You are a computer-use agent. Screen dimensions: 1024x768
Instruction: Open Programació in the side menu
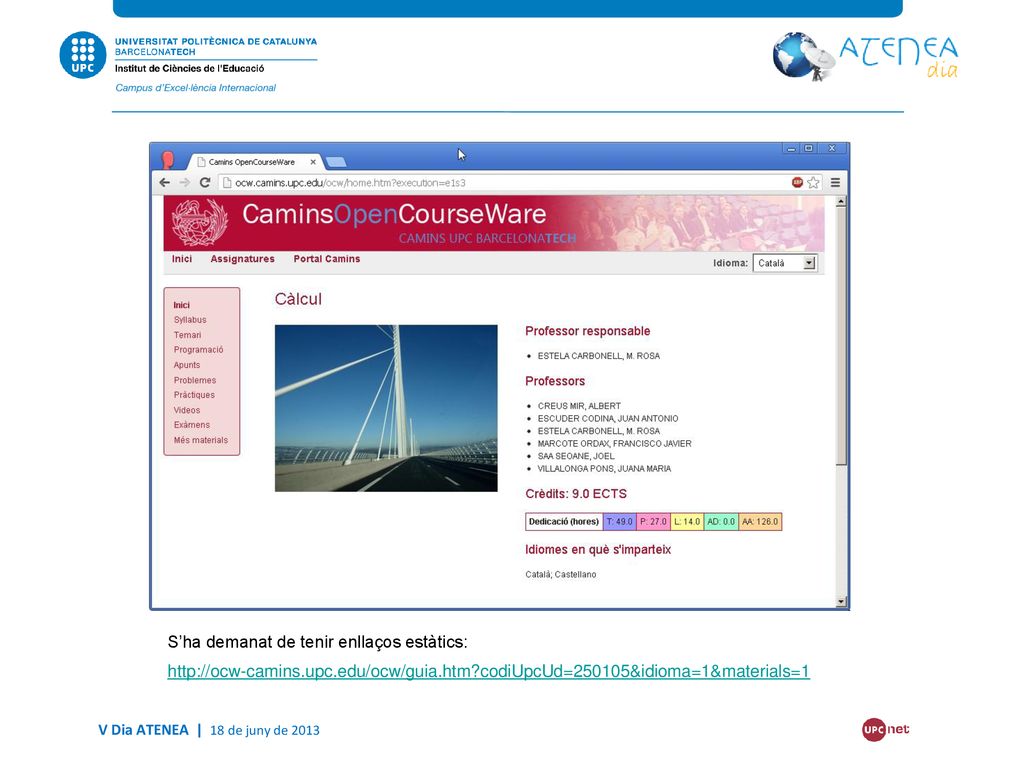point(199,350)
